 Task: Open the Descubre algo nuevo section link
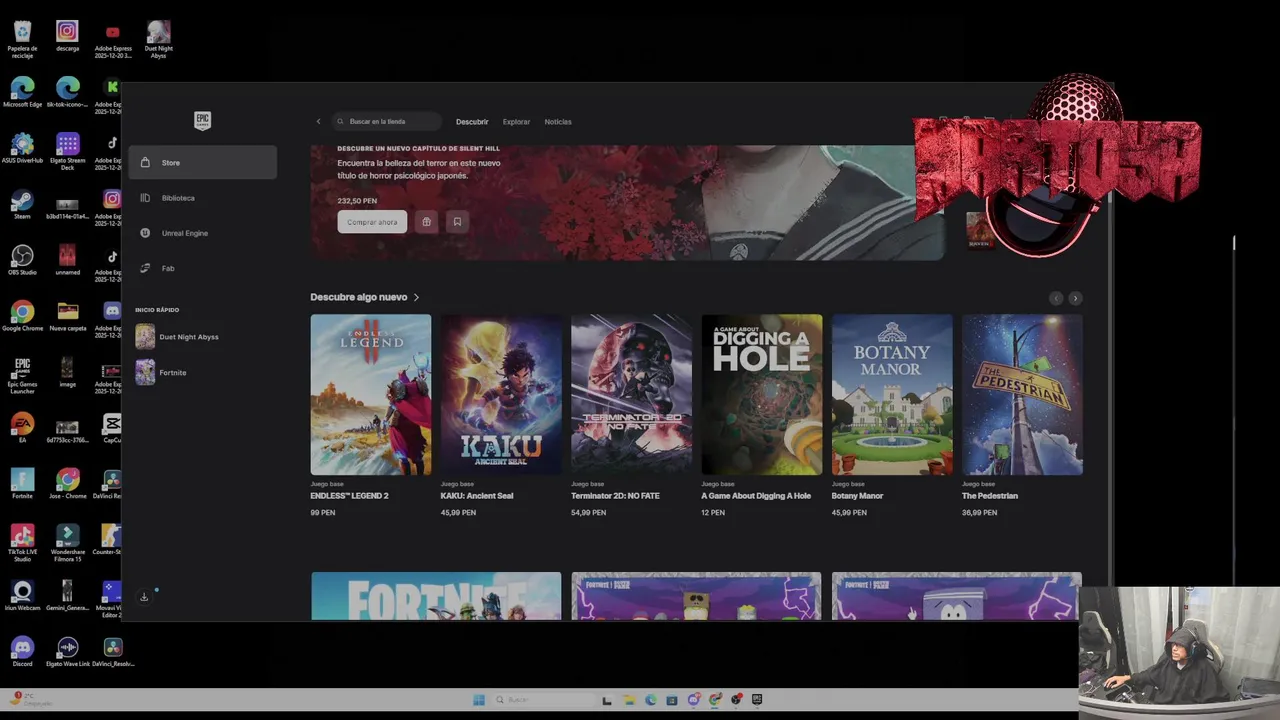[x=365, y=297]
